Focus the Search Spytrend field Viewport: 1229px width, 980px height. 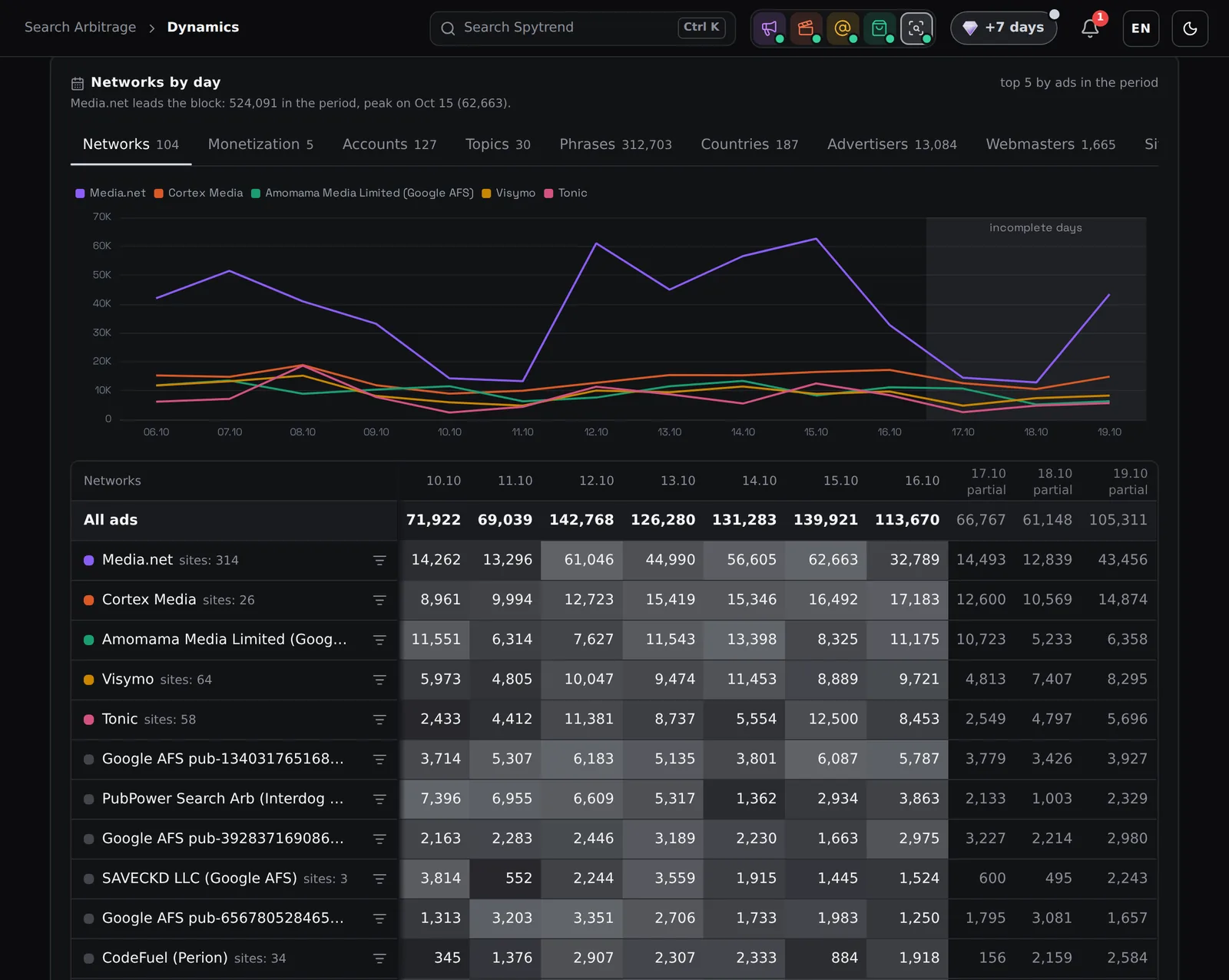click(x=582, y=28)
